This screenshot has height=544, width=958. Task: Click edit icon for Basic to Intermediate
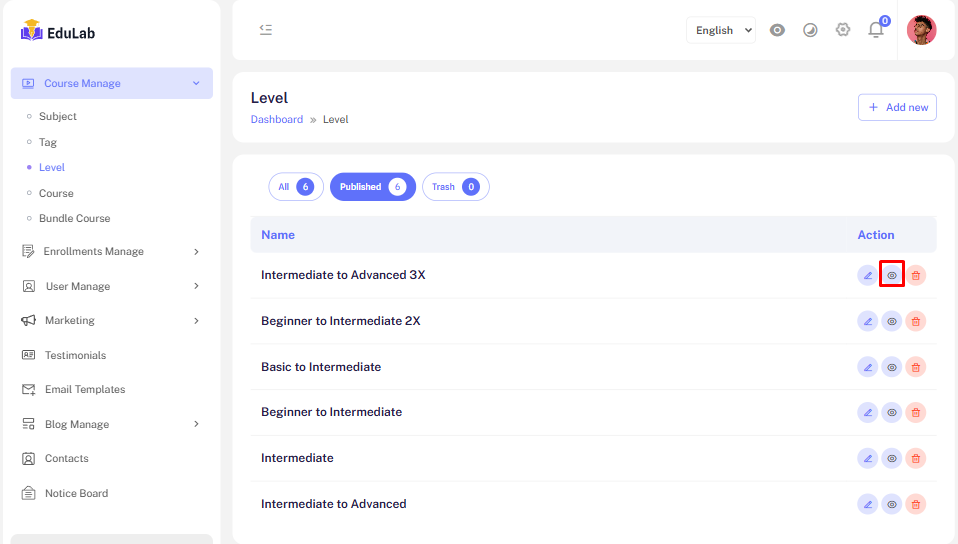pos(867,367)
